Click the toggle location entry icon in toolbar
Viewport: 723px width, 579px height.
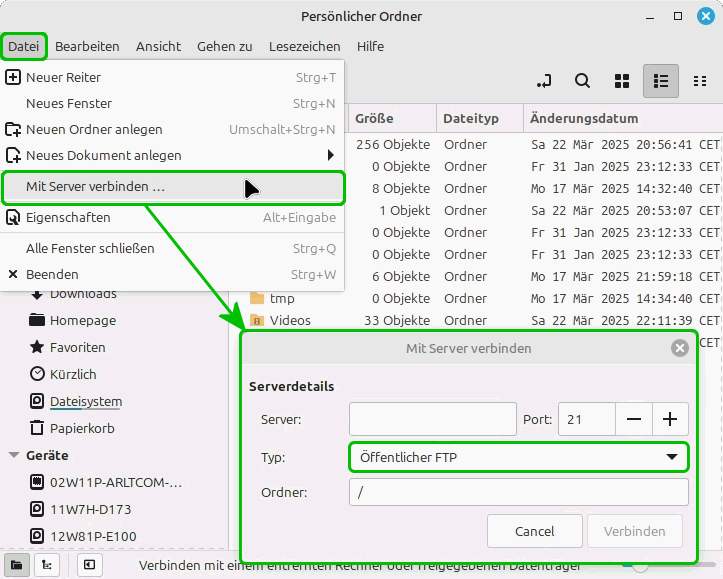[544, 81]
